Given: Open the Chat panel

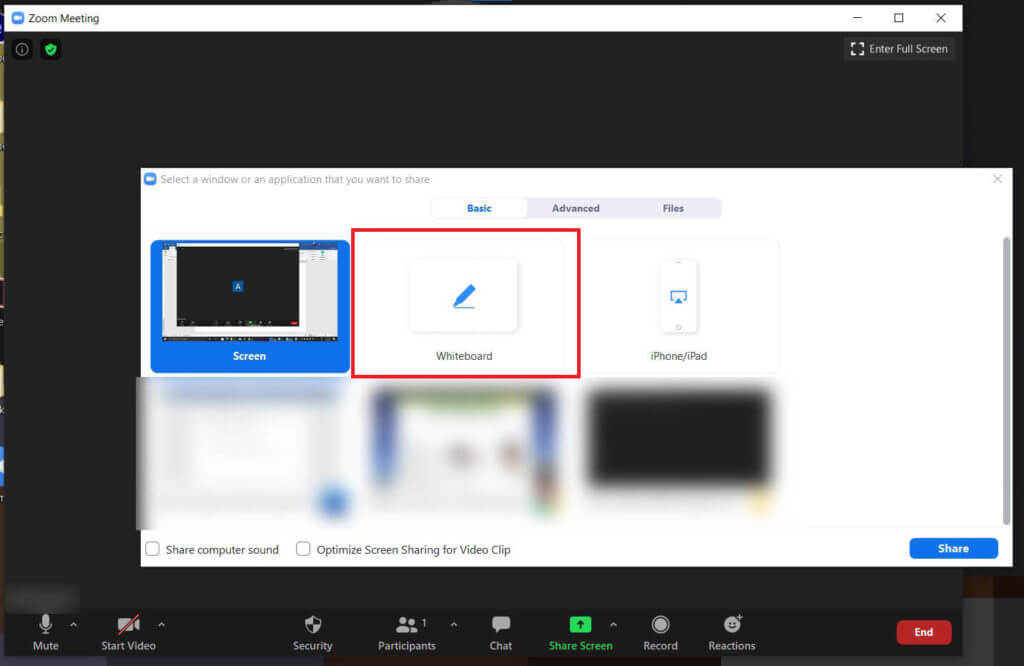Looking at the screenshot, I should click(x=501, y=632).
